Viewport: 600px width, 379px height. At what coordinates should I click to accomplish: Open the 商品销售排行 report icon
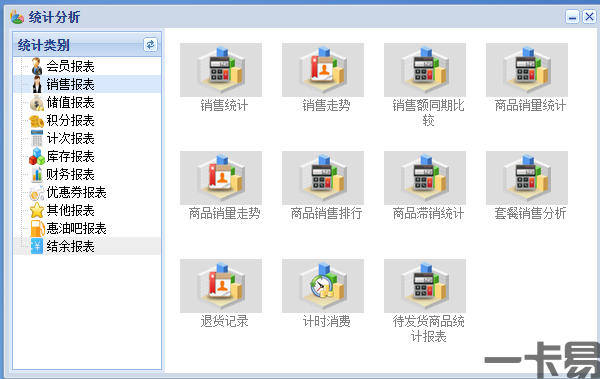323,178
